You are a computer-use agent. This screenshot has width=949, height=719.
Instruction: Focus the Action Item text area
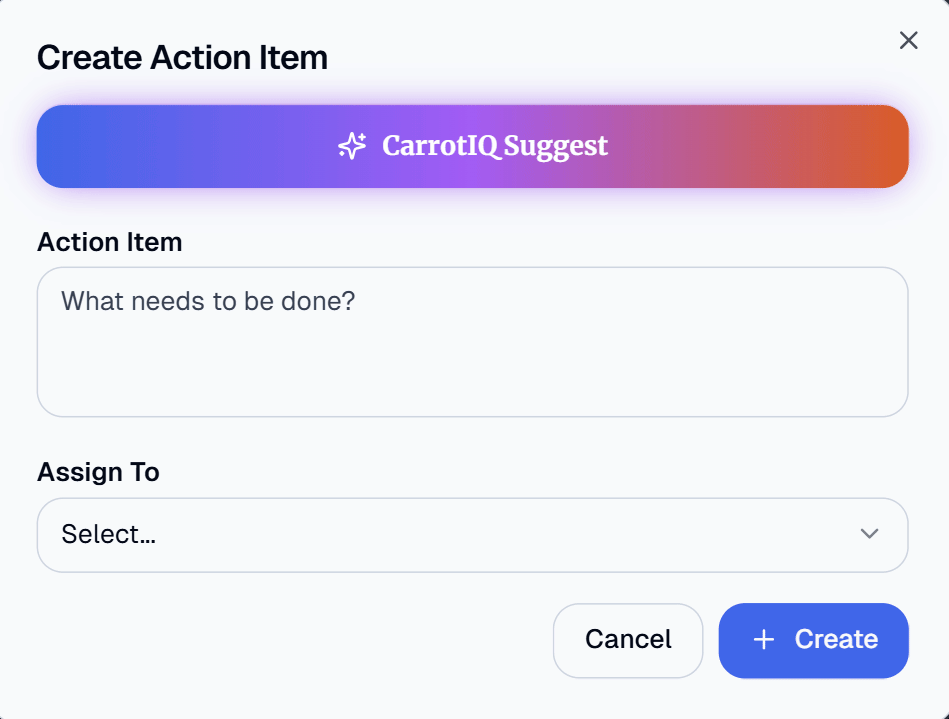(472, 342)
